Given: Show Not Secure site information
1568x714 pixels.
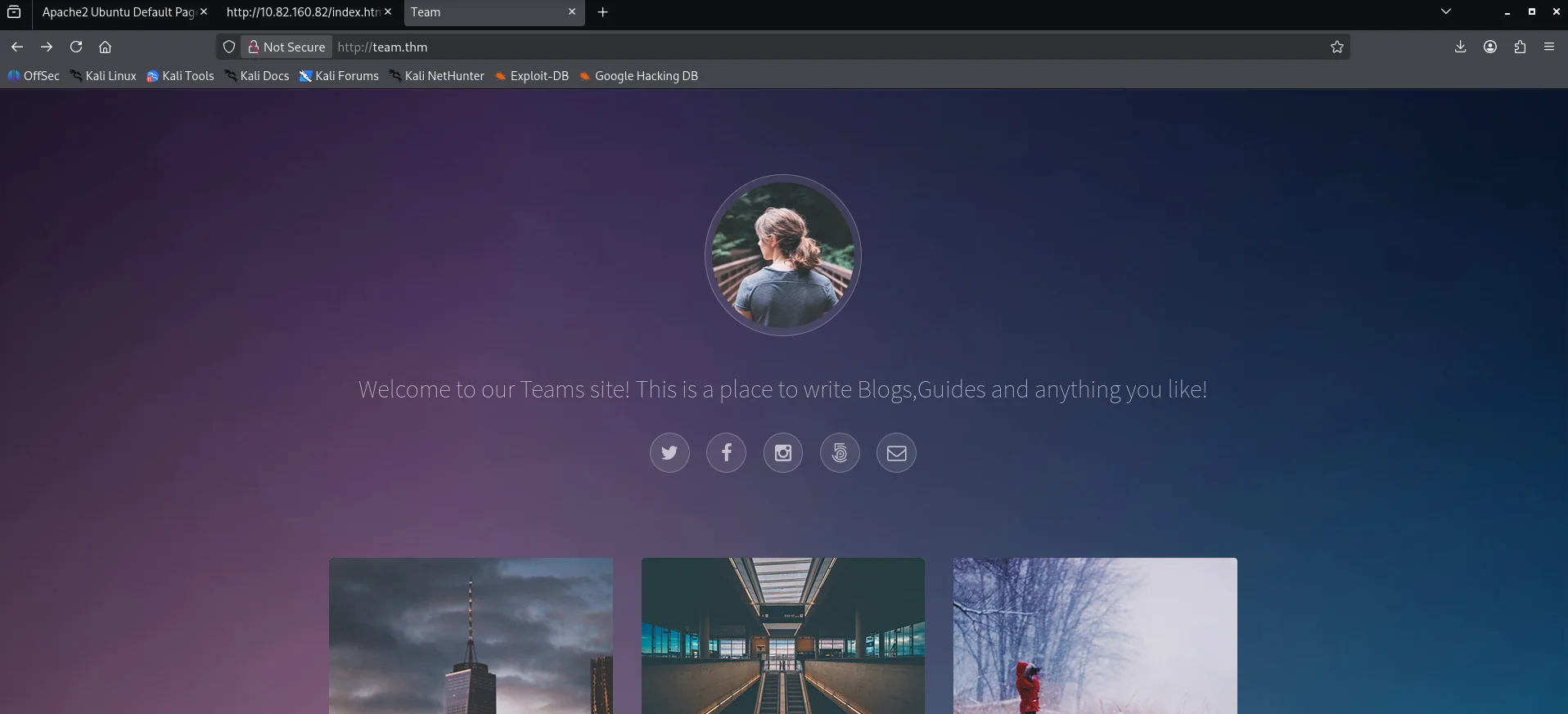Looking at the screenshot, I should [x=287, y=47].
